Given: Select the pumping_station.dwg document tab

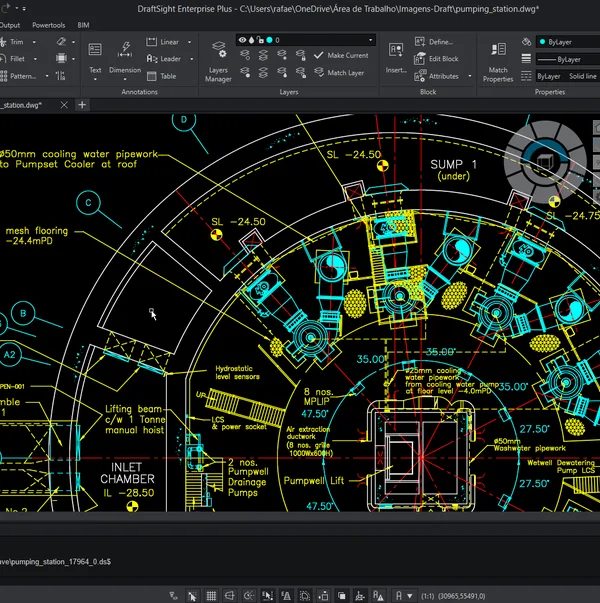Looking at the screenshot, I should [21, 105].
